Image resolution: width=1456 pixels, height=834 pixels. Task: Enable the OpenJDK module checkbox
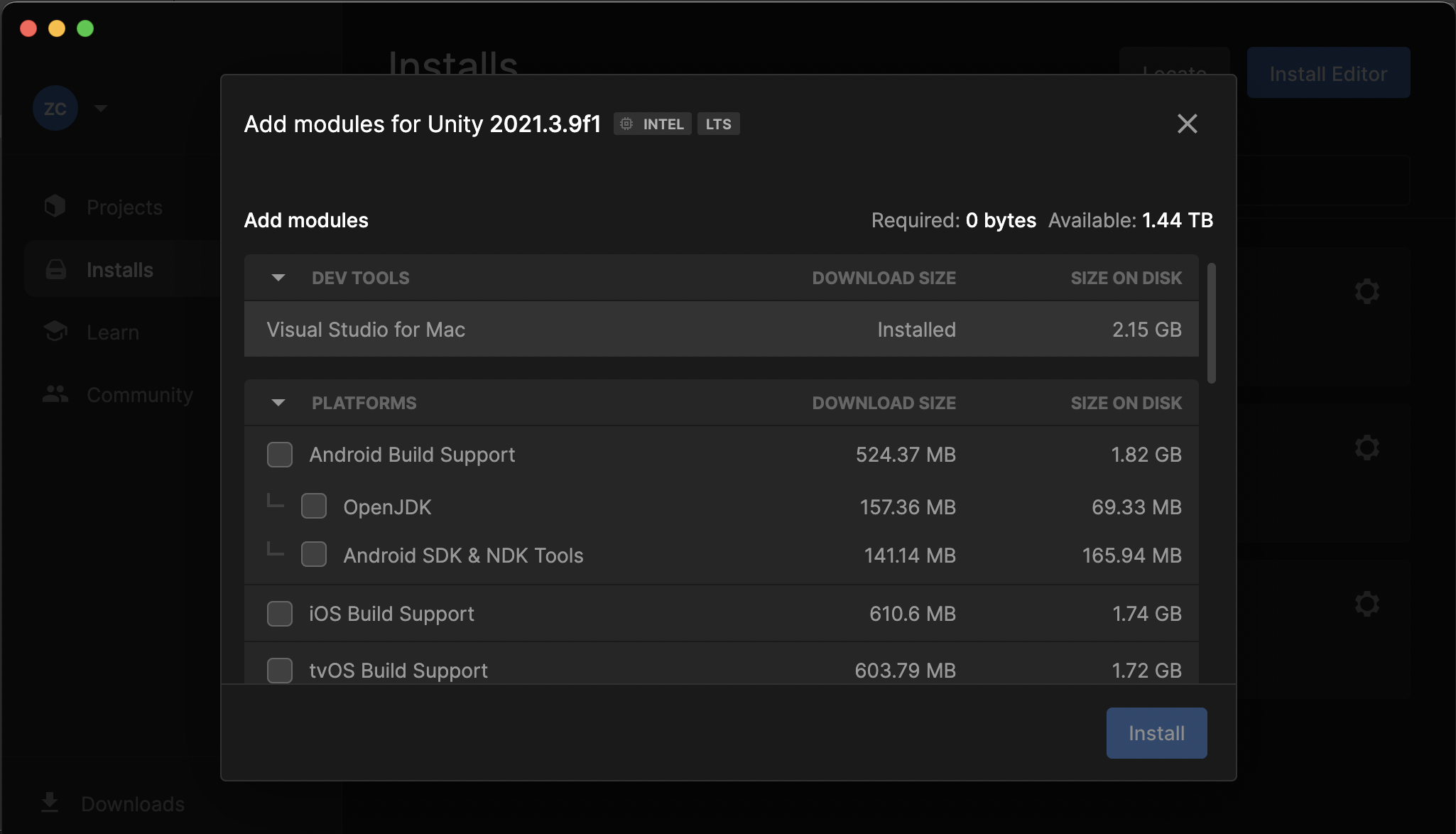point(314,507)
